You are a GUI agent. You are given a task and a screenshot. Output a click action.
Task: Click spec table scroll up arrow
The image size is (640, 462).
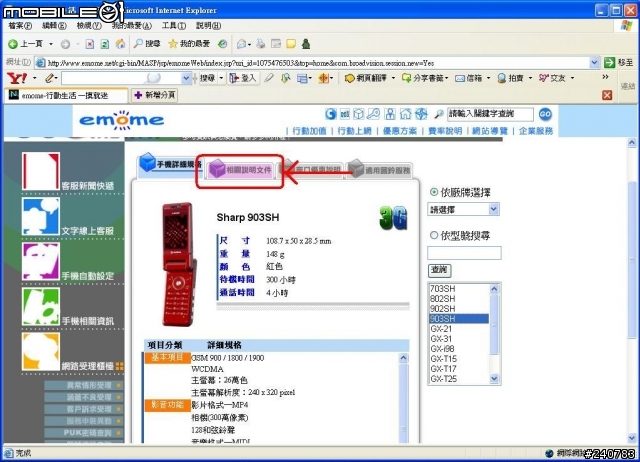pos(403,358)
